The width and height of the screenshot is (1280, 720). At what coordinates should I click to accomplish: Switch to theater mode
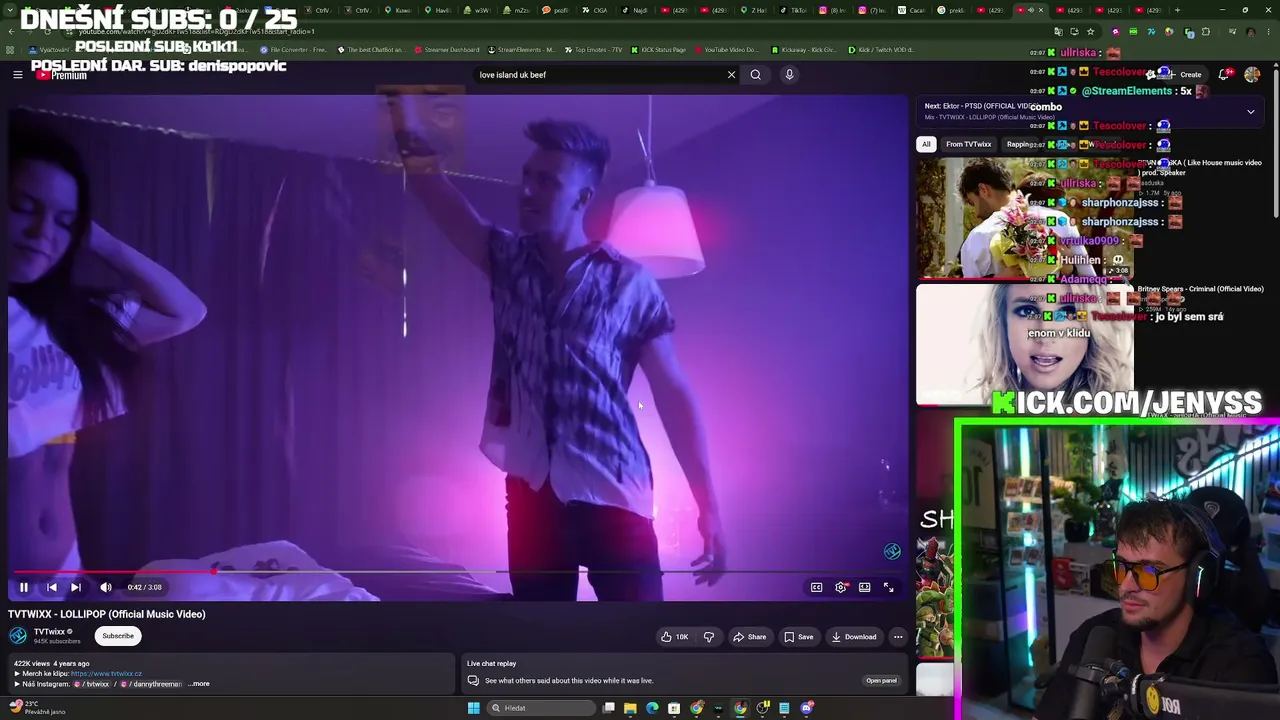[x=865, y=587]
